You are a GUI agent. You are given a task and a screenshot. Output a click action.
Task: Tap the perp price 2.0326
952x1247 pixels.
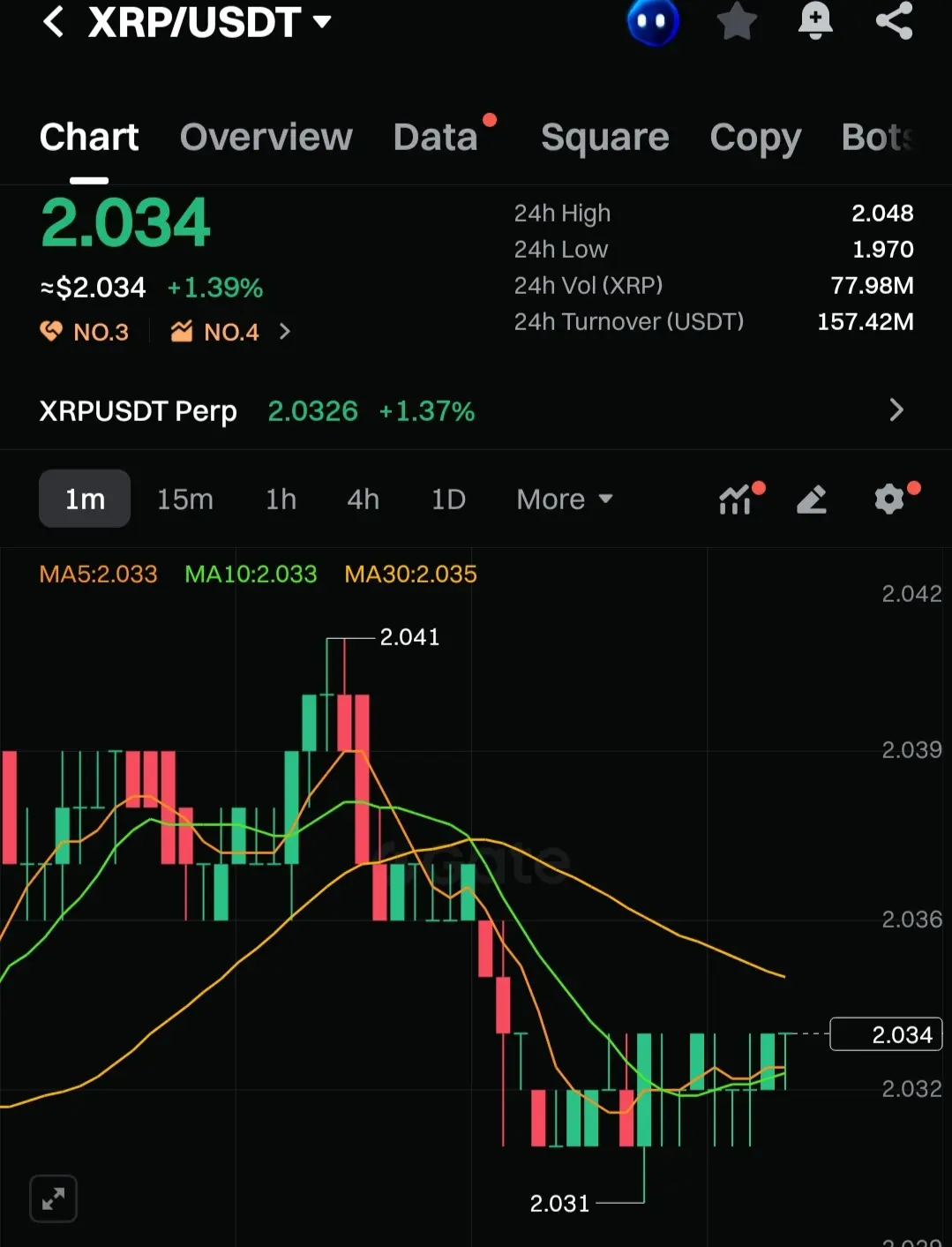pos(313,411)
